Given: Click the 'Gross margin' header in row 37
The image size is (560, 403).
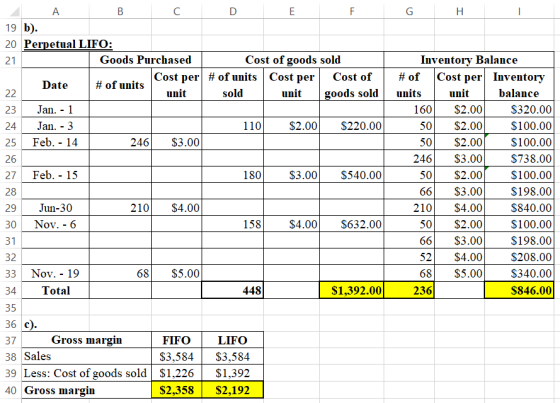Looking at the screenshot, I should point(87,340).
